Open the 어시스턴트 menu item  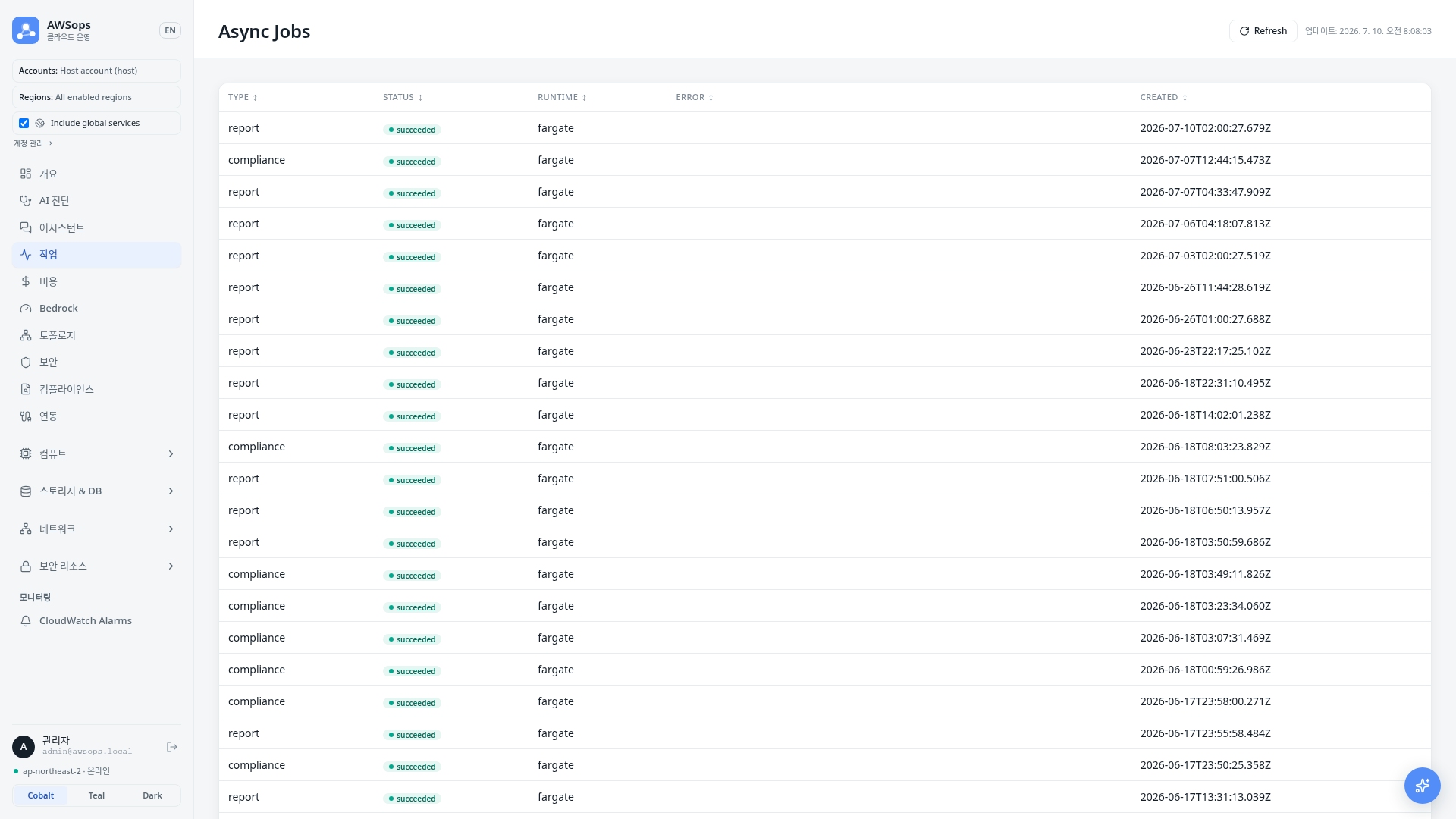96,227
